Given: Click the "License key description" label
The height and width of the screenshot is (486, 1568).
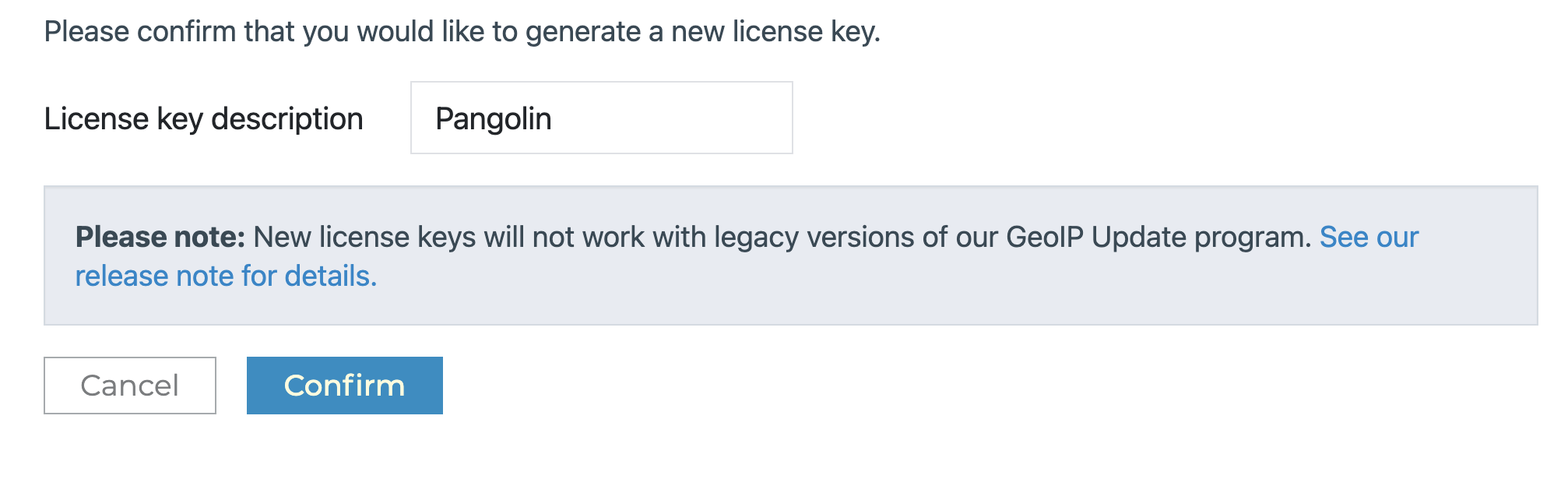Looking at the screenshot, I should (x=203, y=119).
